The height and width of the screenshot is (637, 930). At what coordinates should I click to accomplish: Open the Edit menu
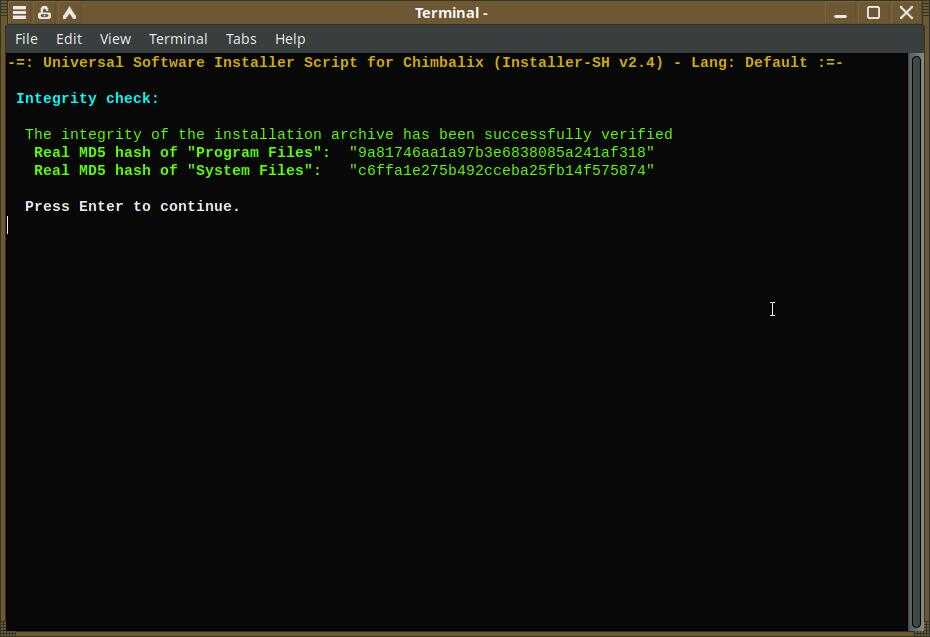[x=69, y=39]
